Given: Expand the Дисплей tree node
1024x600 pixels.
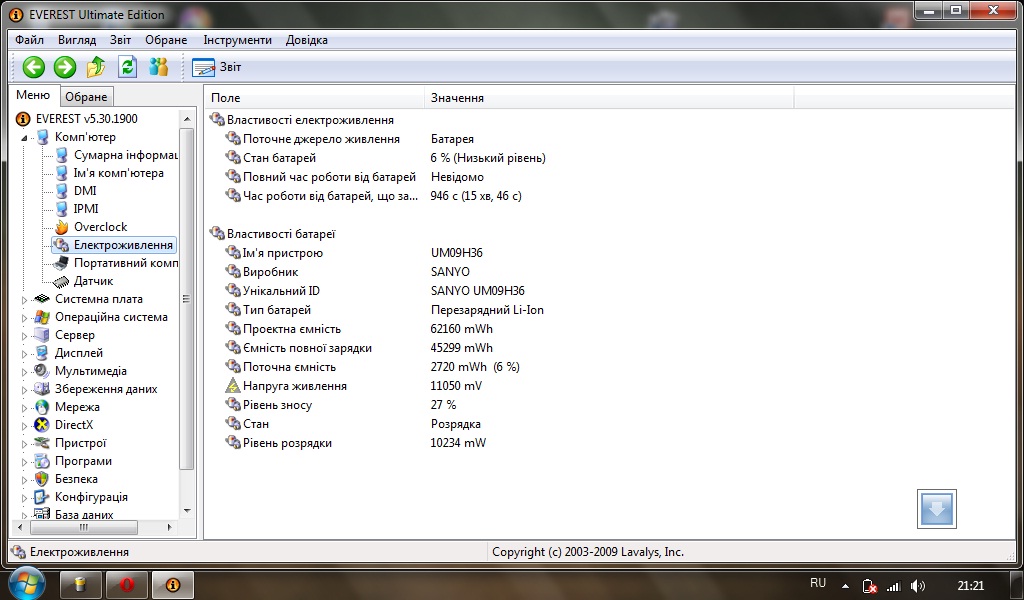Looking at the screenshot, I should [x=24, y=354].
